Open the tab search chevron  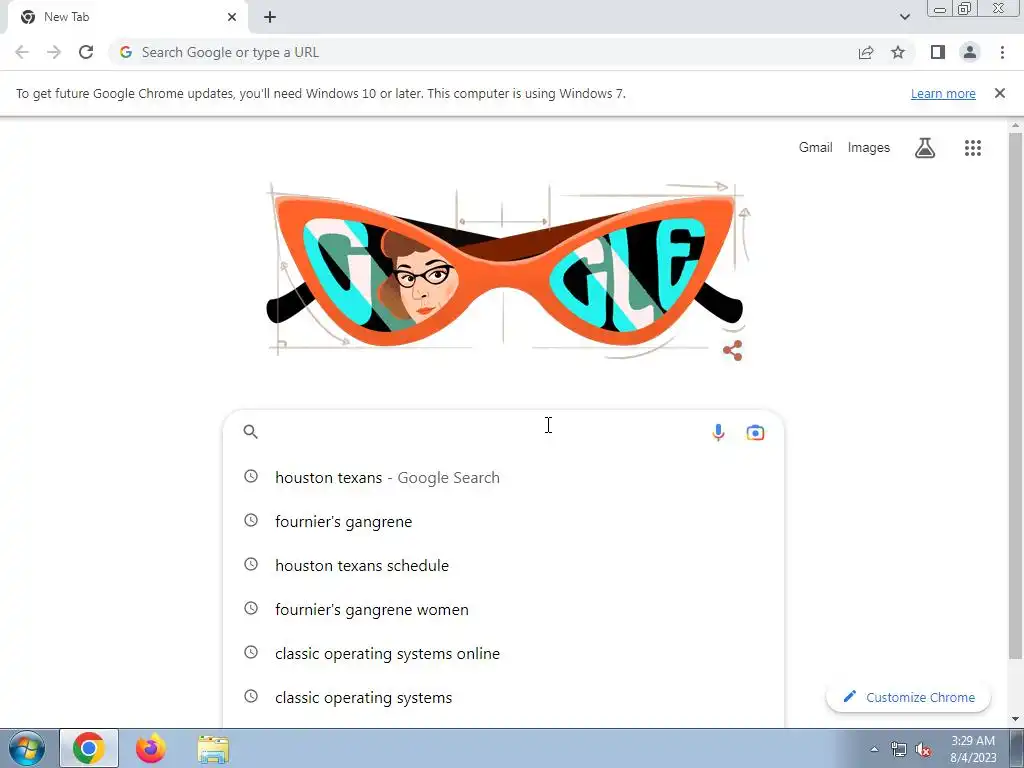904,17
